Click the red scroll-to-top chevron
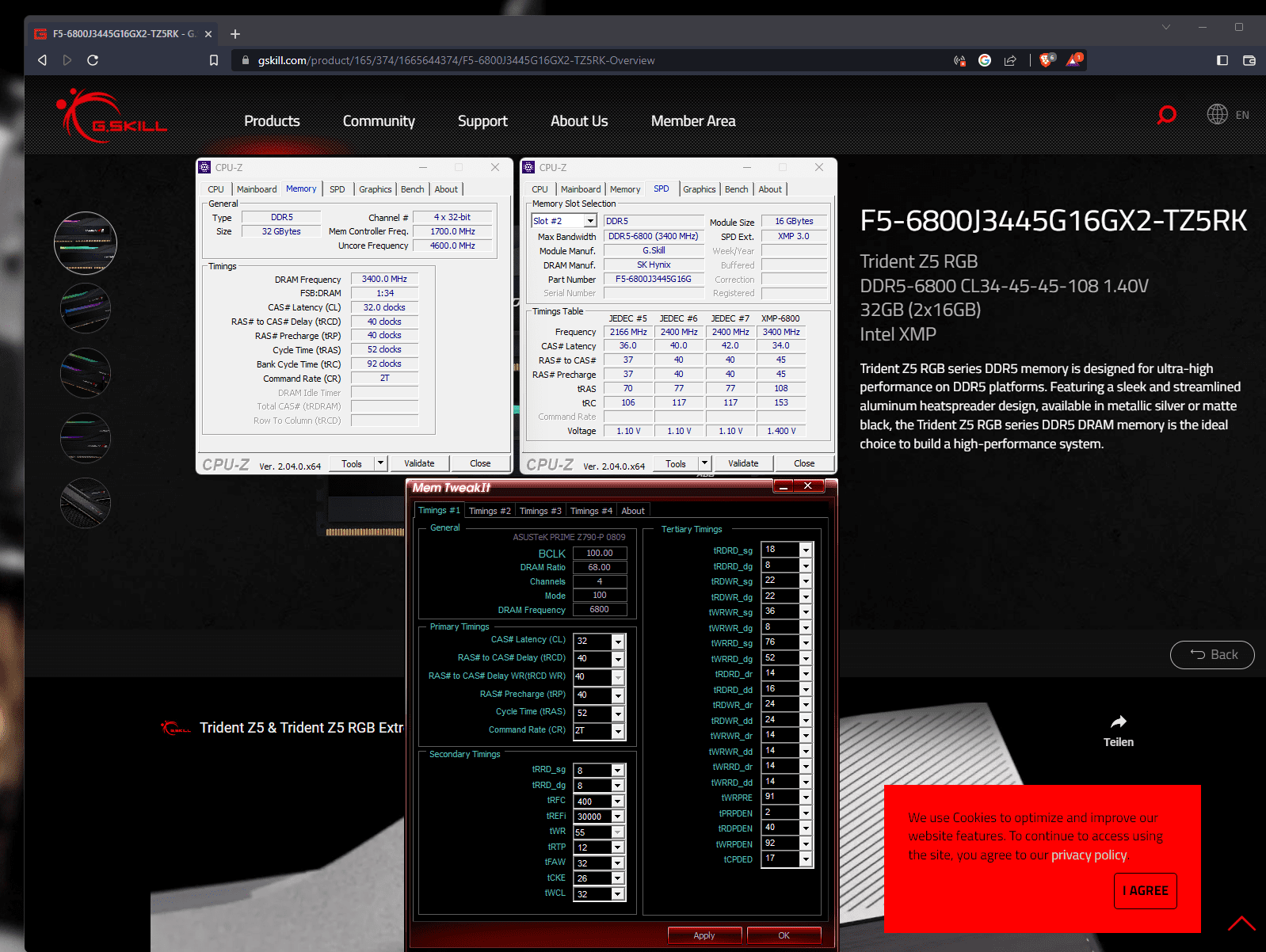The height and width of the screenshot is (952, 1266). tap(1241, 923)
